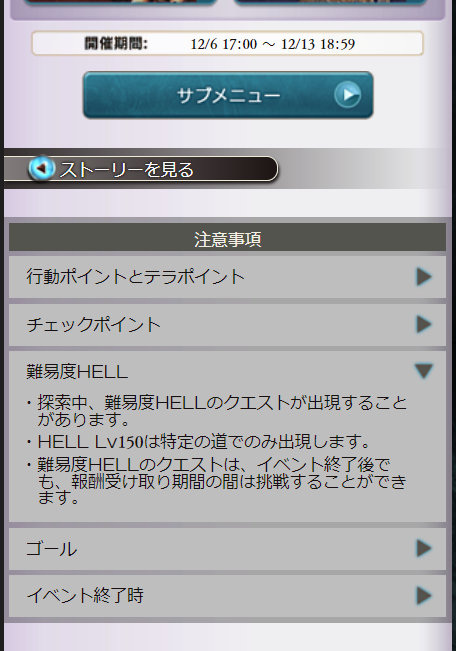Click the arrow icon on イベント終了時 row
The image size is (456, 651).
424,596
